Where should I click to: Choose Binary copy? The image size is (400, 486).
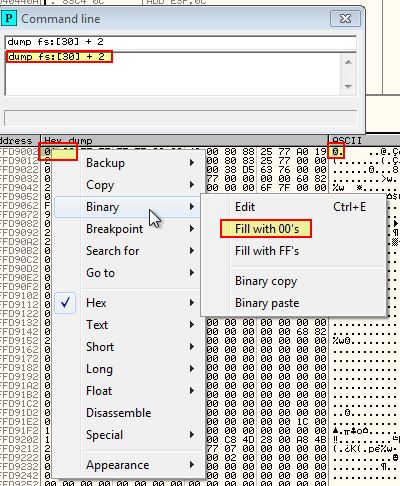pyautogui.click(x=266, y=281)
